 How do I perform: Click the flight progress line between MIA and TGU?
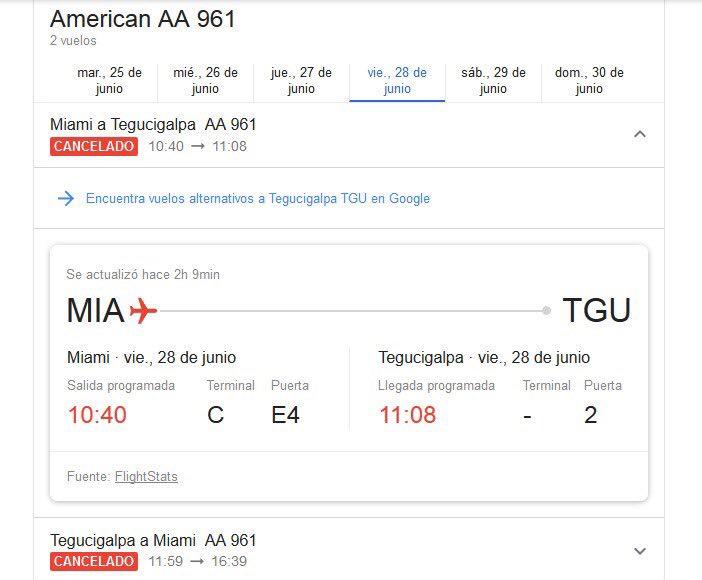pos(351,310)
